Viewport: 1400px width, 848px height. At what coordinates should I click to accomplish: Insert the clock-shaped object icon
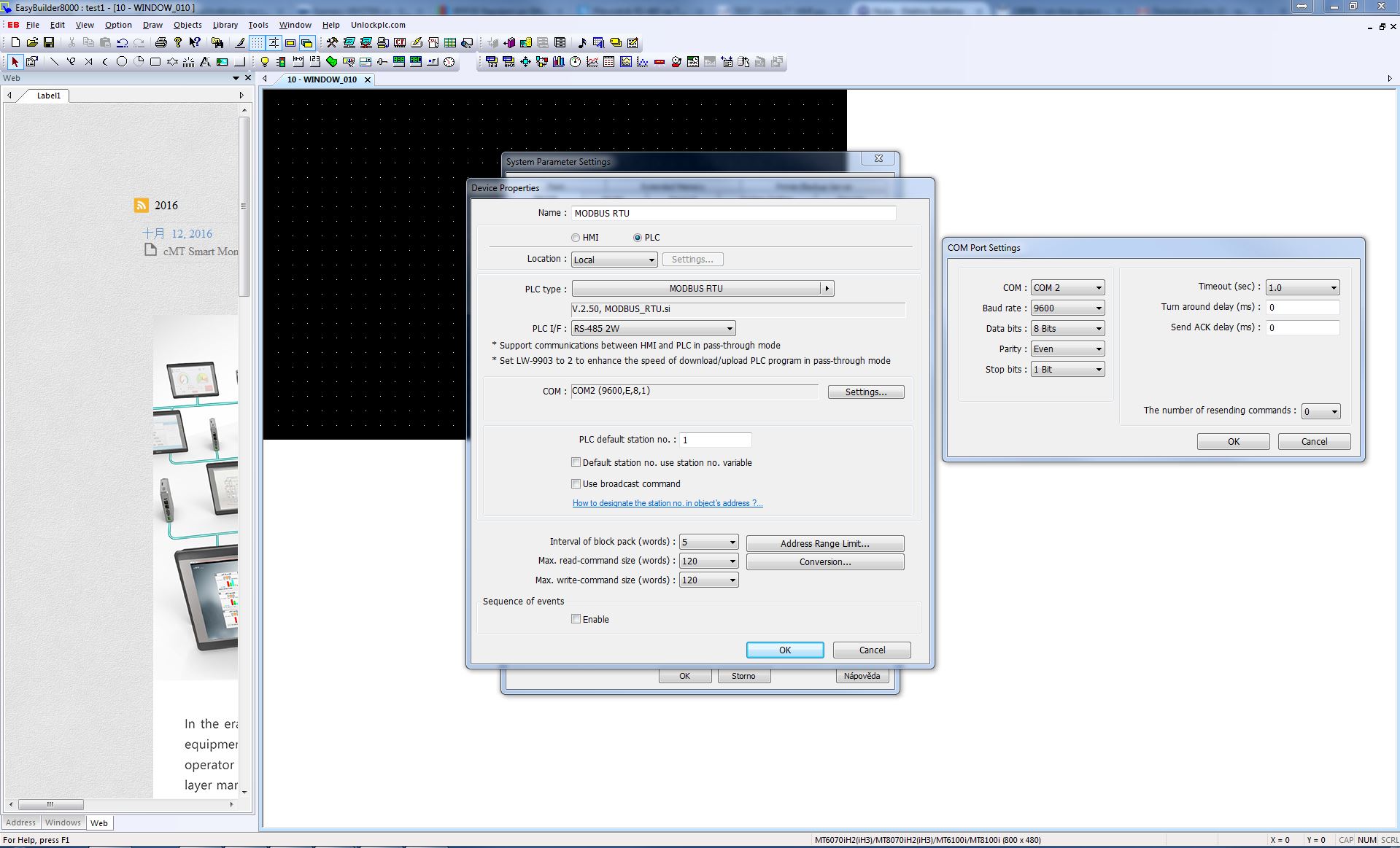point(449,62)
